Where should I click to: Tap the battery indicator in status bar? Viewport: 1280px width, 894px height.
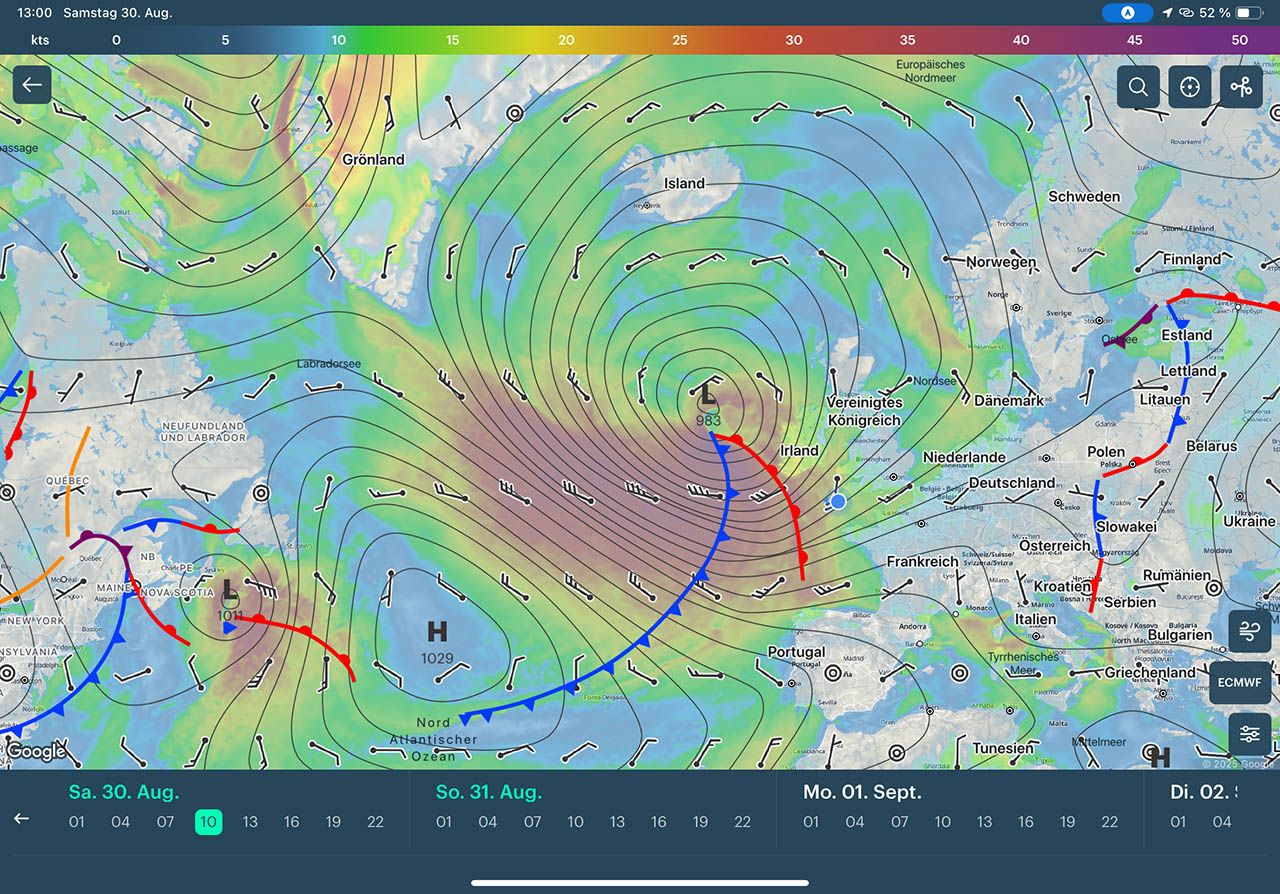pos(1249,13)
